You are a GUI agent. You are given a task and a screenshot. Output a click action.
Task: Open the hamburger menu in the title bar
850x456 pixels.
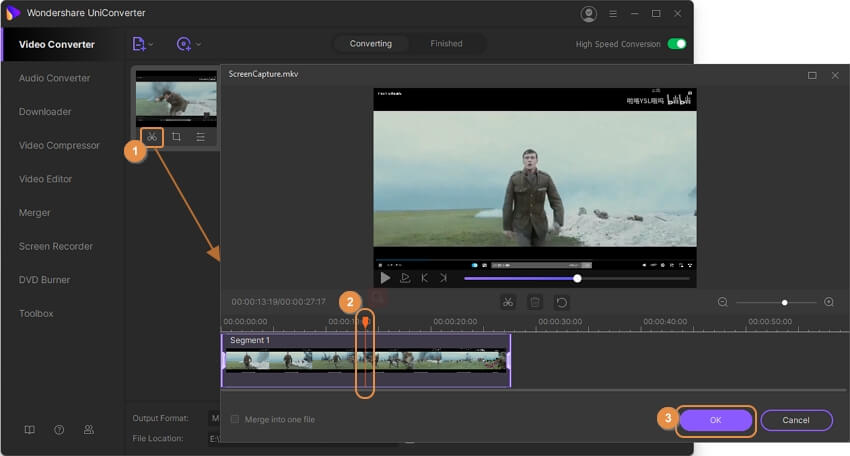pyautogui.click(x=611, y=14)
